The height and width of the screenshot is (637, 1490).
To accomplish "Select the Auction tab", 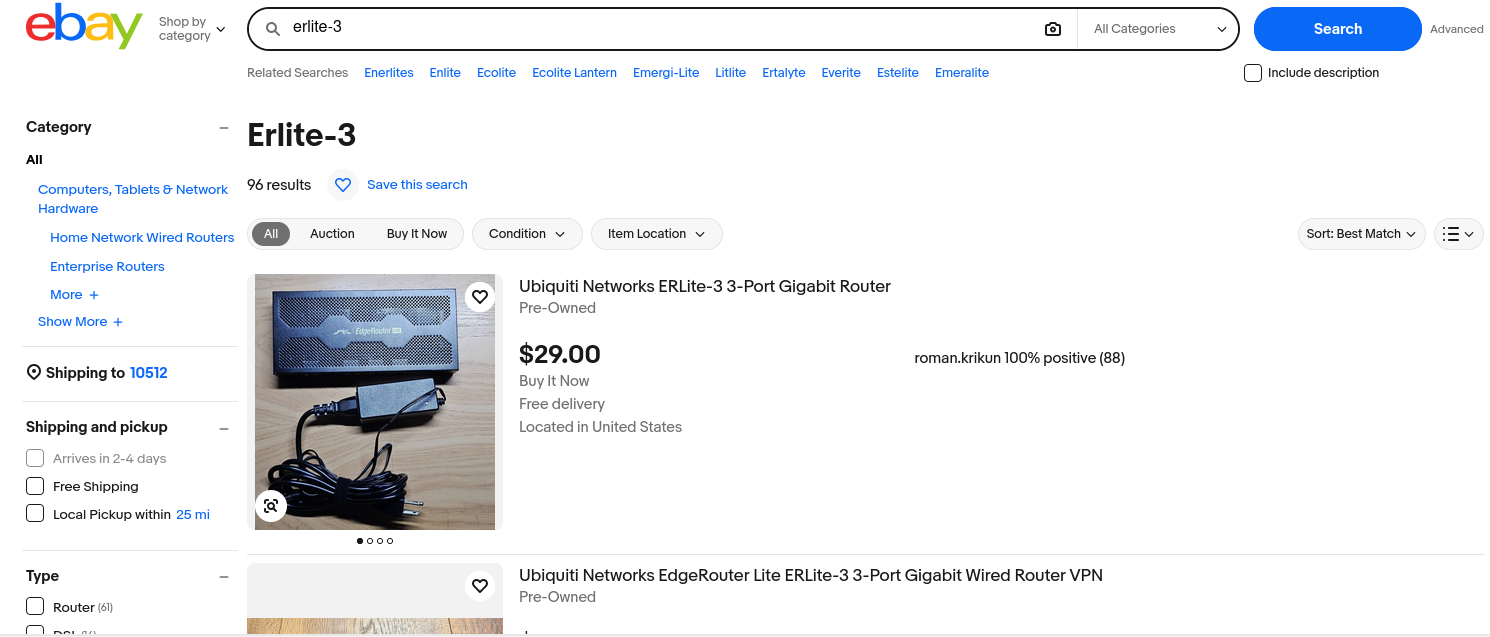I will click(x=332, y=234).
